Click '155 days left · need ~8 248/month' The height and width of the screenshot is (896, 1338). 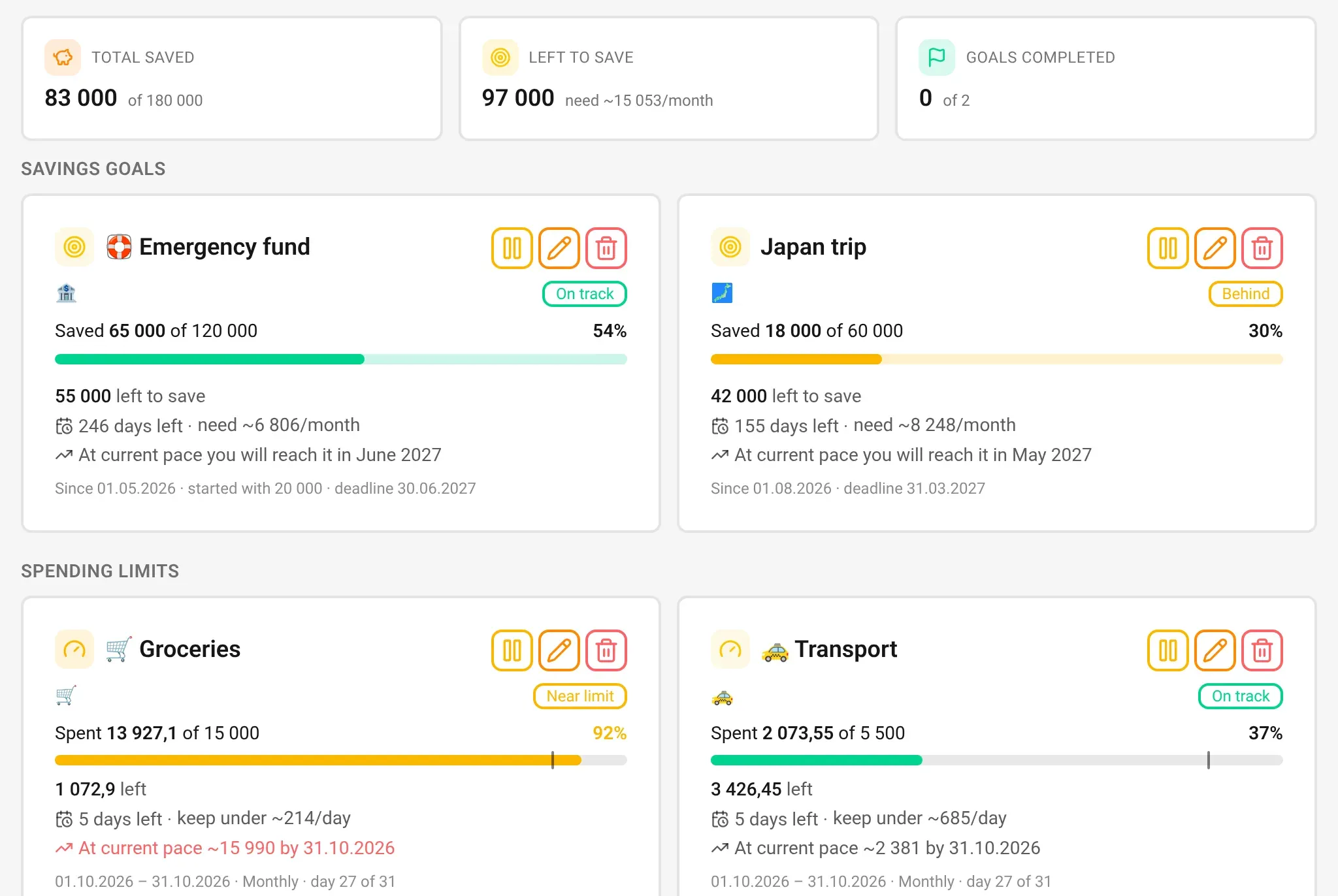864,426
